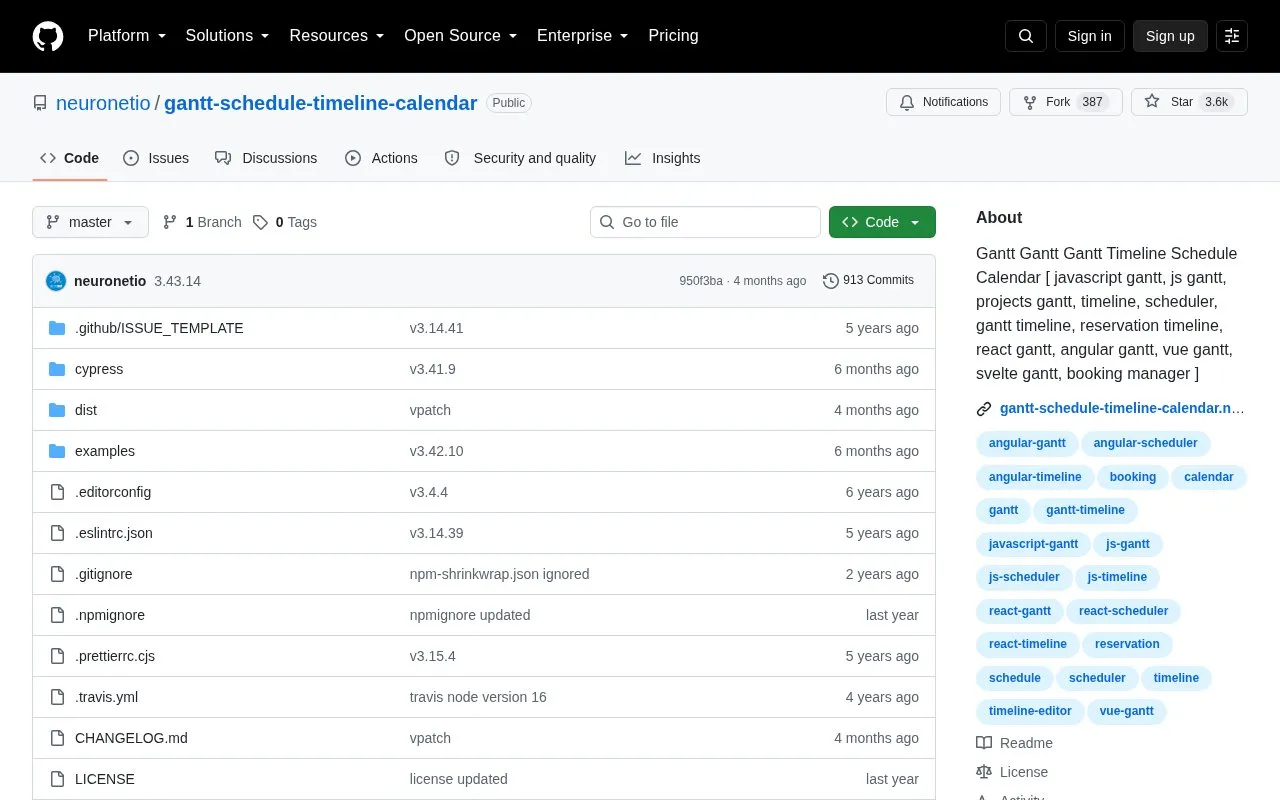Click the Notifications button
This screenshot has width=1280, height=800.
(x=943, y=102)
